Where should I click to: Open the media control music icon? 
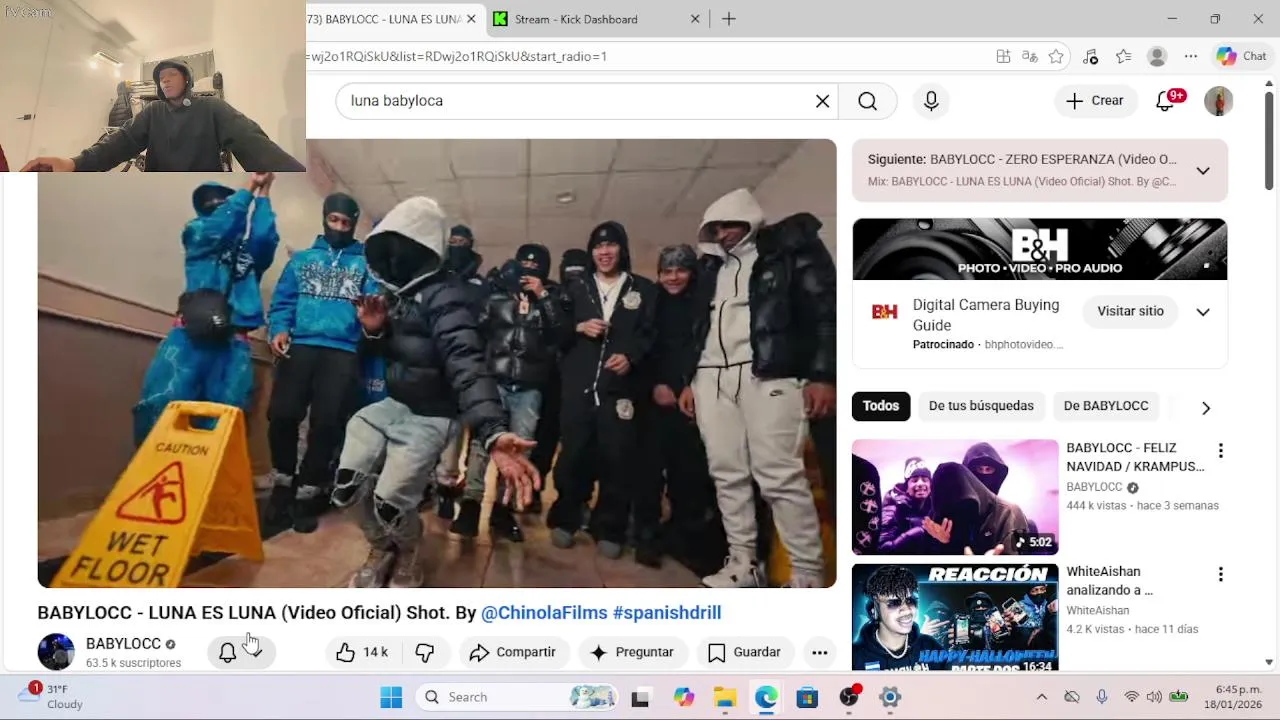[x=1090, y=57]
